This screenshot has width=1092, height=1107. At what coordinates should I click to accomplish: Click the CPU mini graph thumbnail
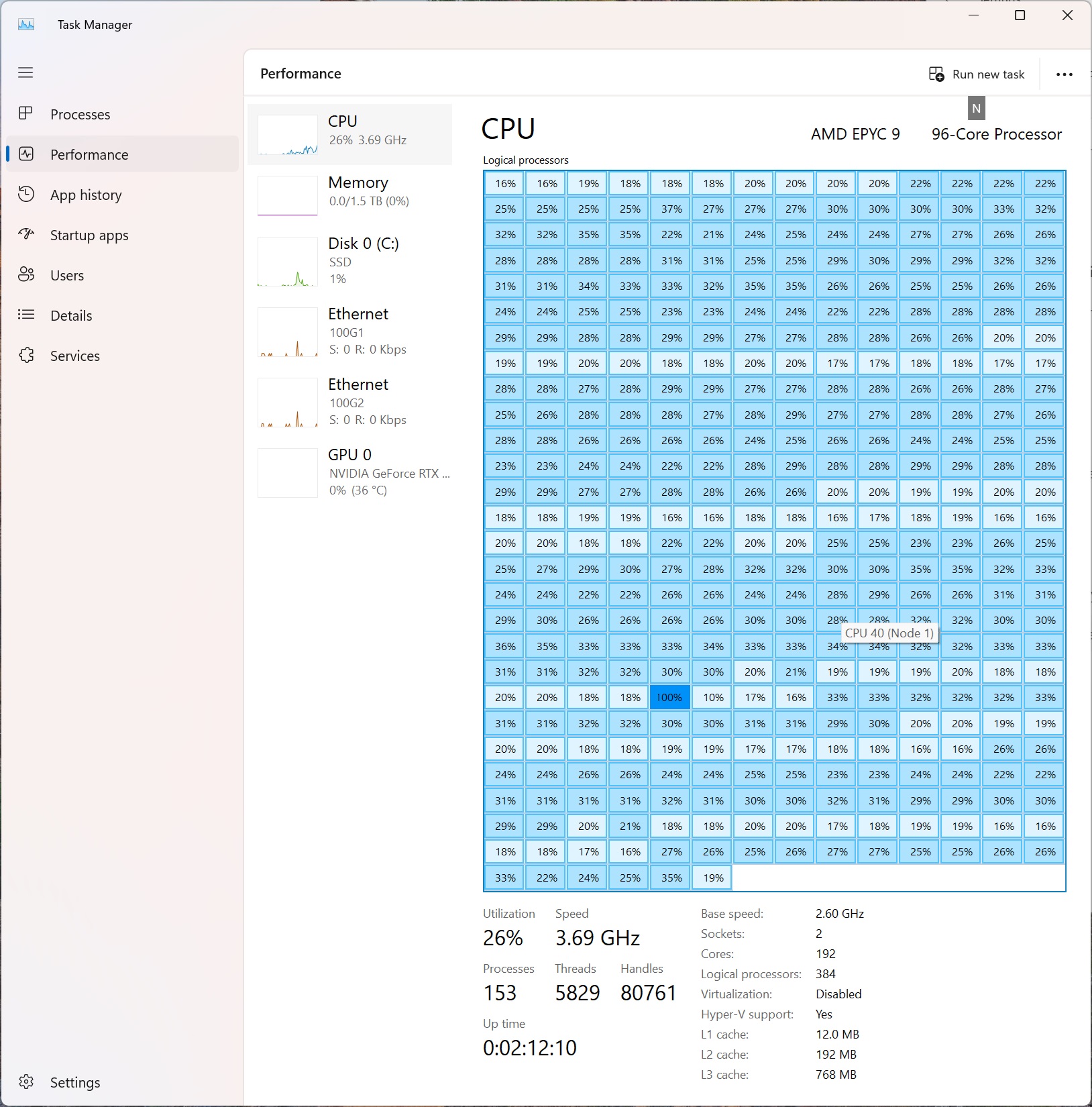(288, 135)
